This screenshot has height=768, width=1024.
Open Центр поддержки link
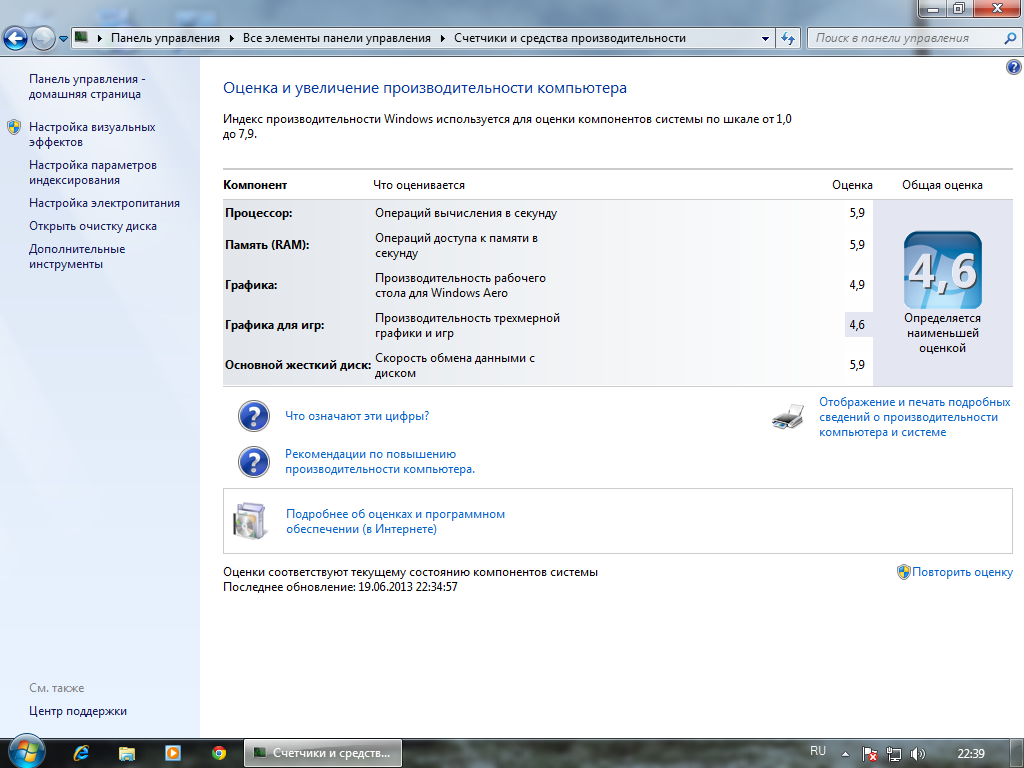78,711
